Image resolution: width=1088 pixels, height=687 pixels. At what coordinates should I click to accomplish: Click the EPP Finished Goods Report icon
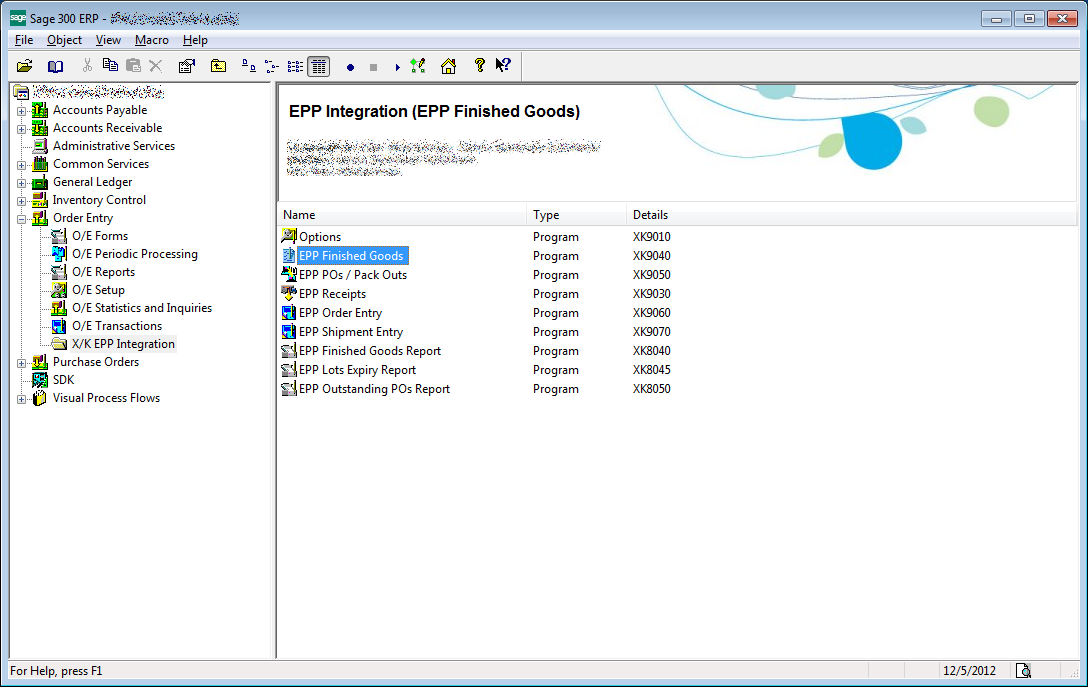289,350
